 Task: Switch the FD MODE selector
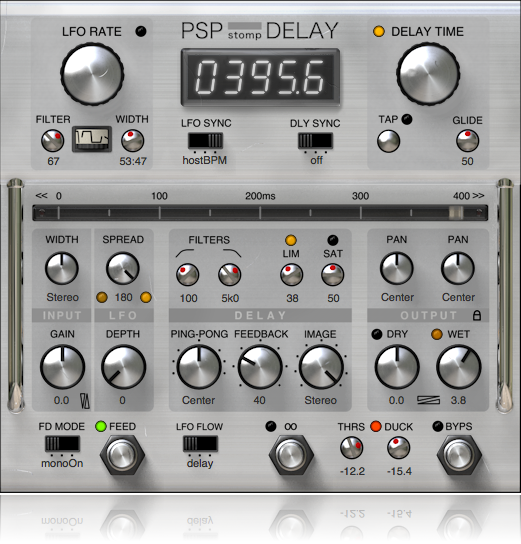pos(62,443)
